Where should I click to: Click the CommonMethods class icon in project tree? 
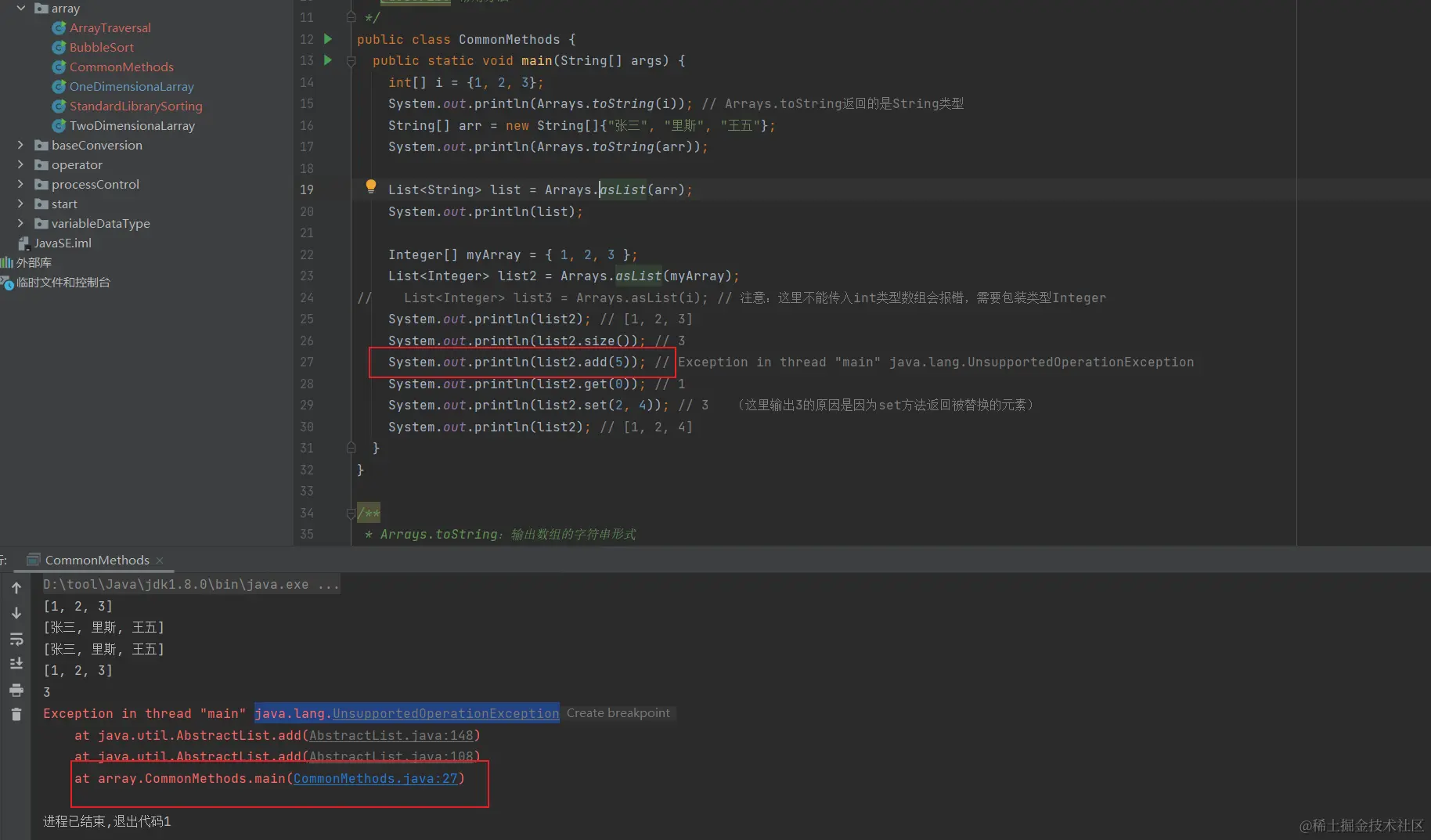click(x=59, y=67)
